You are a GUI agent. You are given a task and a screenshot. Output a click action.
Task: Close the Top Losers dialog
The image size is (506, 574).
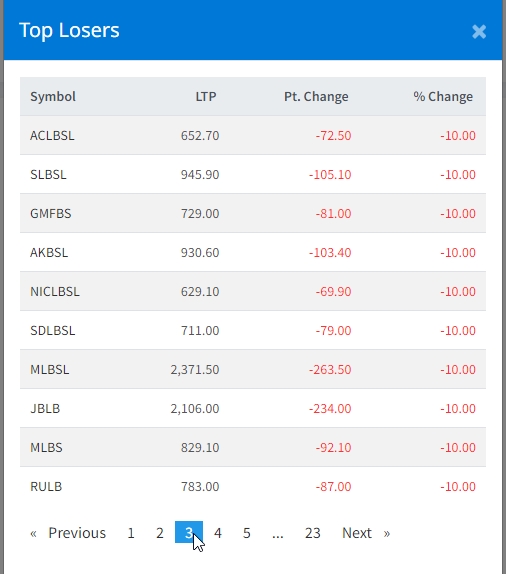tap(479, 31)
